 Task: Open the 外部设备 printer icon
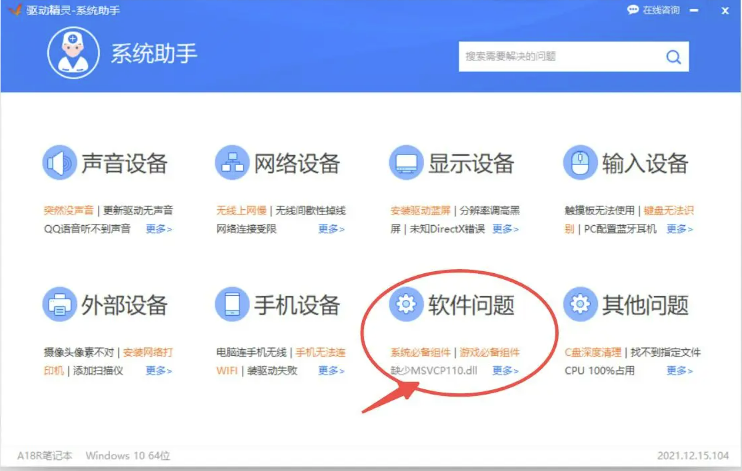pos(59,304)
